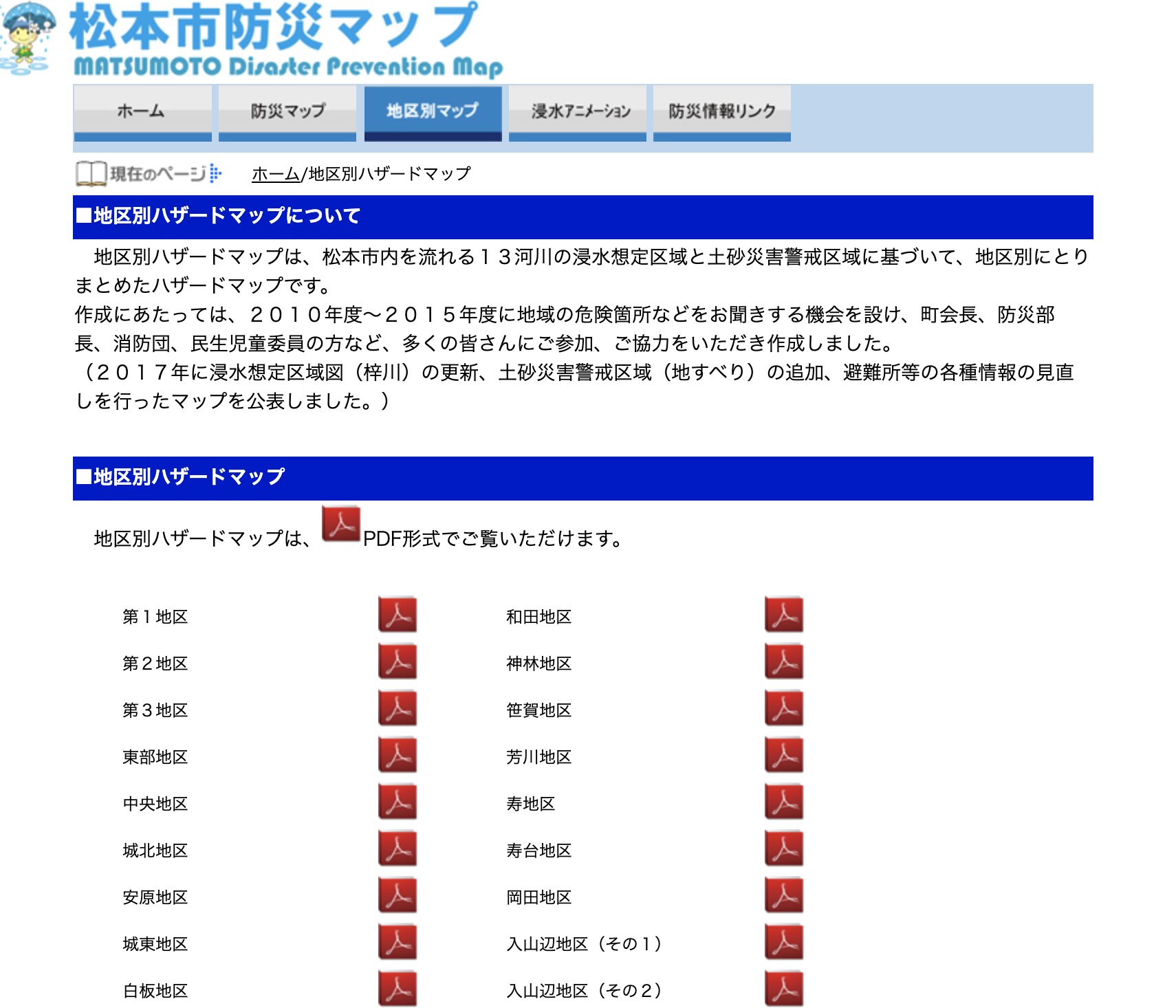Click the 地区別マップ tab
This screenshot has height=1008, width=1176.
(x=433, y=112)
